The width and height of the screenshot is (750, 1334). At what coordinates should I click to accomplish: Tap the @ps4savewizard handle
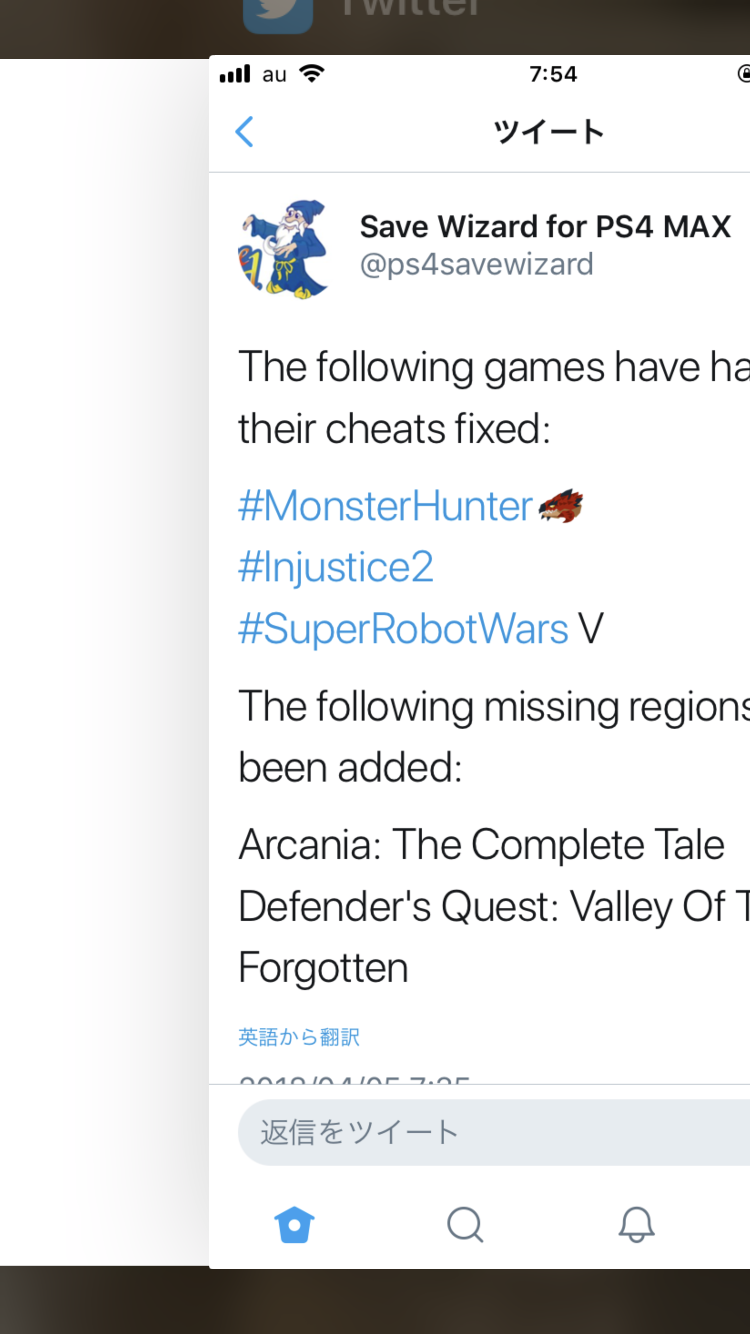click(477, 265)
